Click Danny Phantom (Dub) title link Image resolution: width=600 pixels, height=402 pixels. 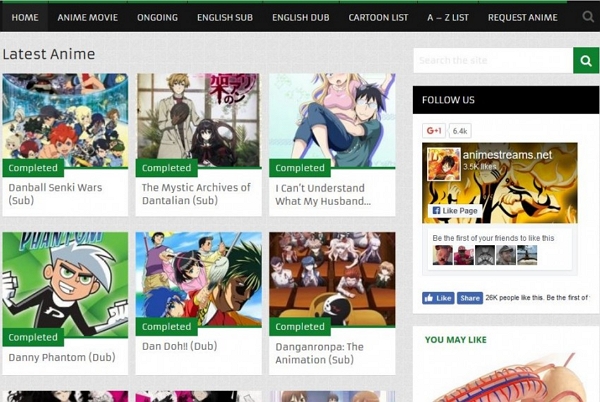(62, 357)
